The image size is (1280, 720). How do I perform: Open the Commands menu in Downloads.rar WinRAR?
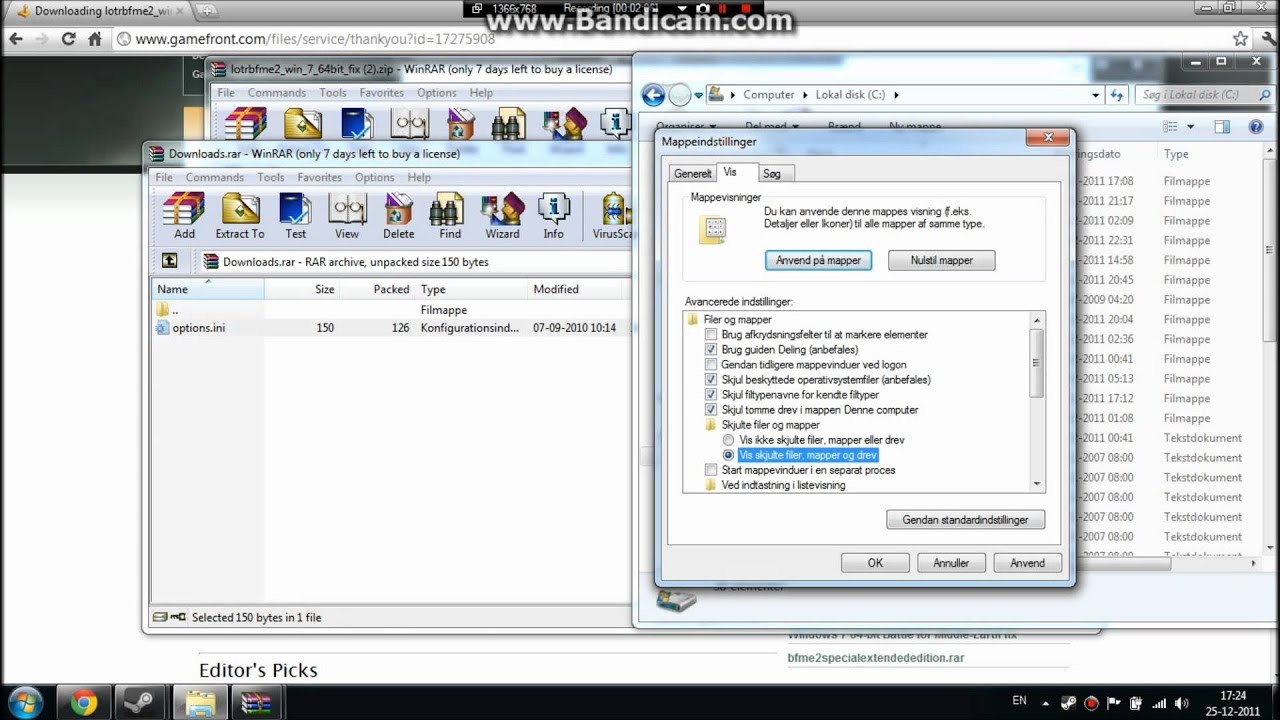(214, 177)
